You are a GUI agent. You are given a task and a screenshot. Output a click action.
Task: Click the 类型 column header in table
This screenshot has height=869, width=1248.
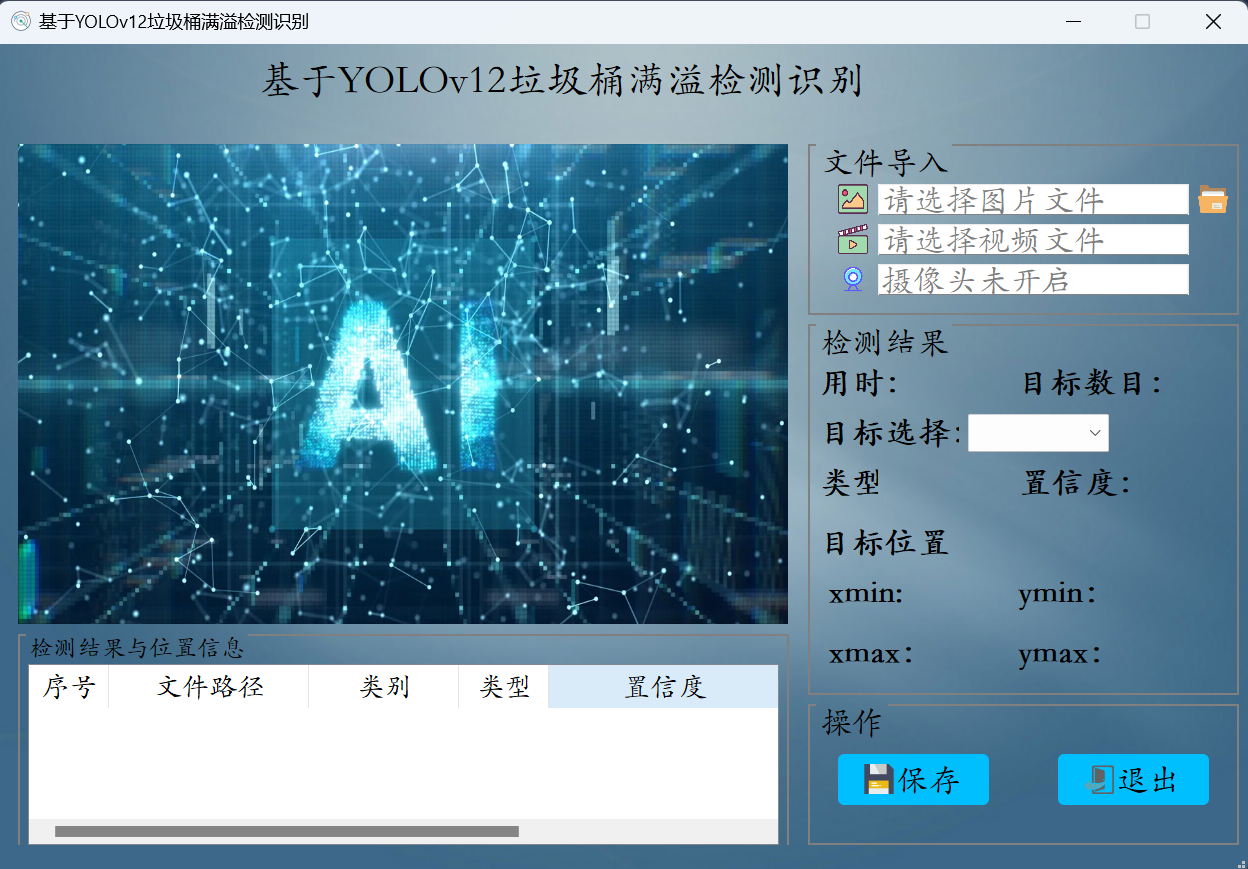(x=504, y=687)
